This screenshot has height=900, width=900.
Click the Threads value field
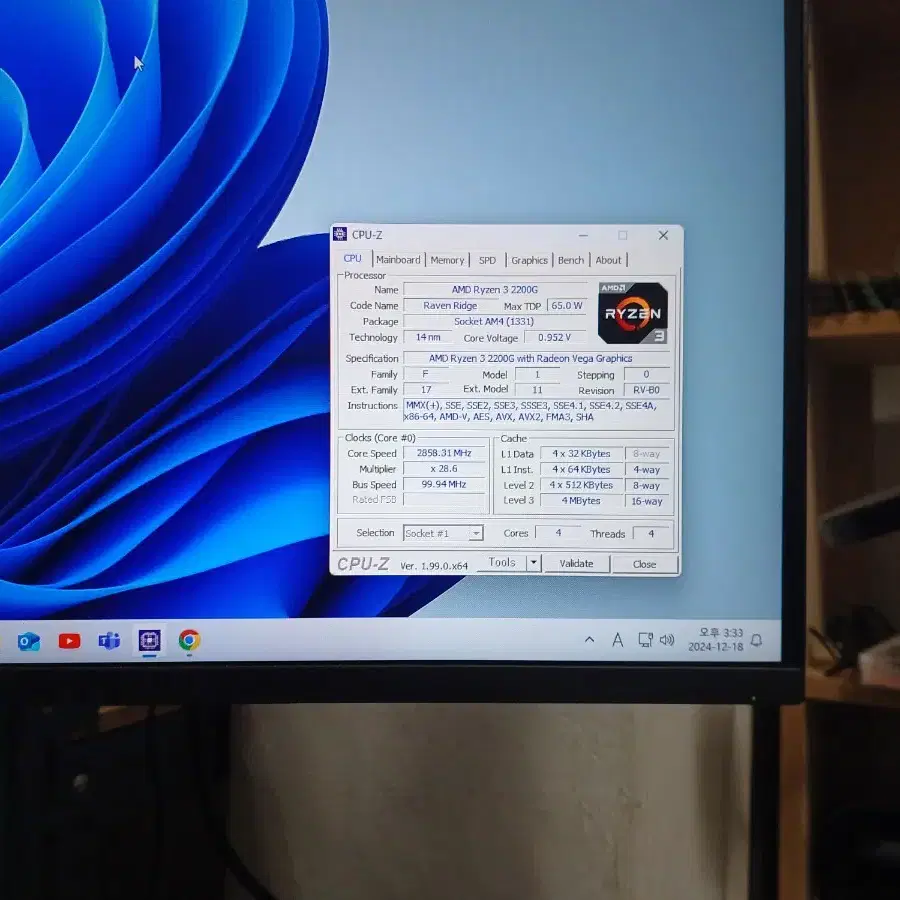[651, 533]
